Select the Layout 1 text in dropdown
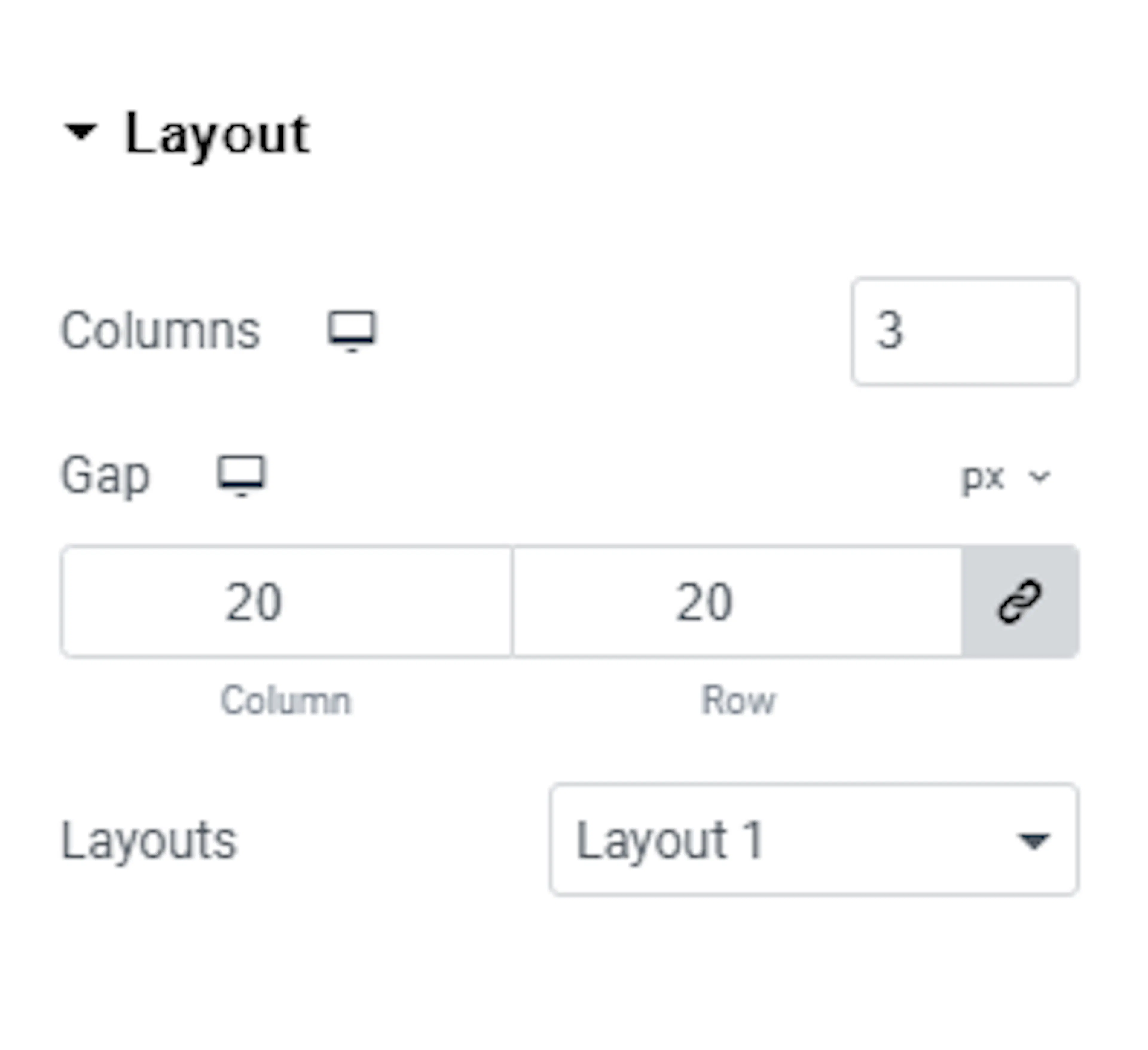 click(x=670, y=841)
